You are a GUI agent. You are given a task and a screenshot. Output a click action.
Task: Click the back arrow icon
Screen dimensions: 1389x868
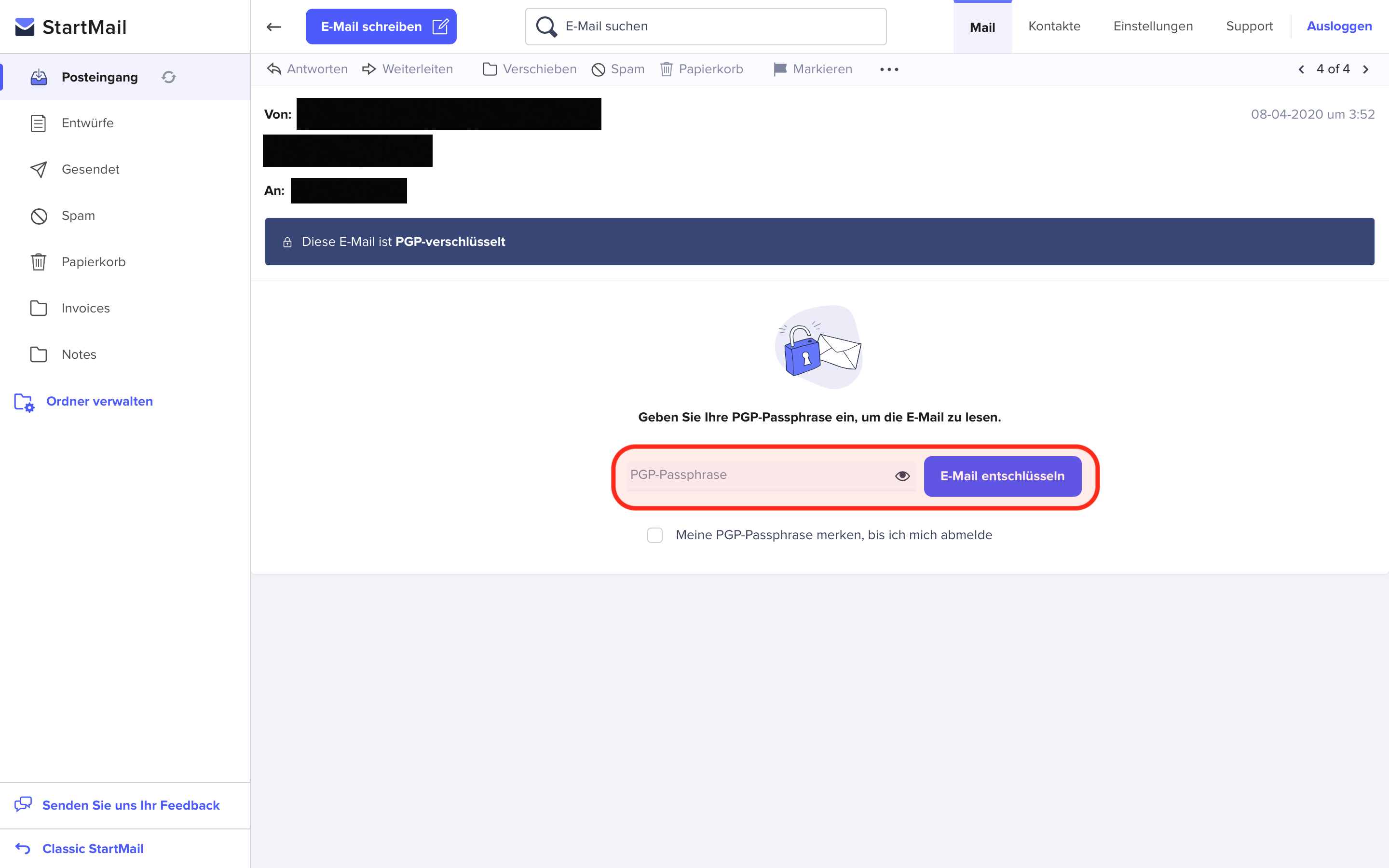tap(274, 27)
